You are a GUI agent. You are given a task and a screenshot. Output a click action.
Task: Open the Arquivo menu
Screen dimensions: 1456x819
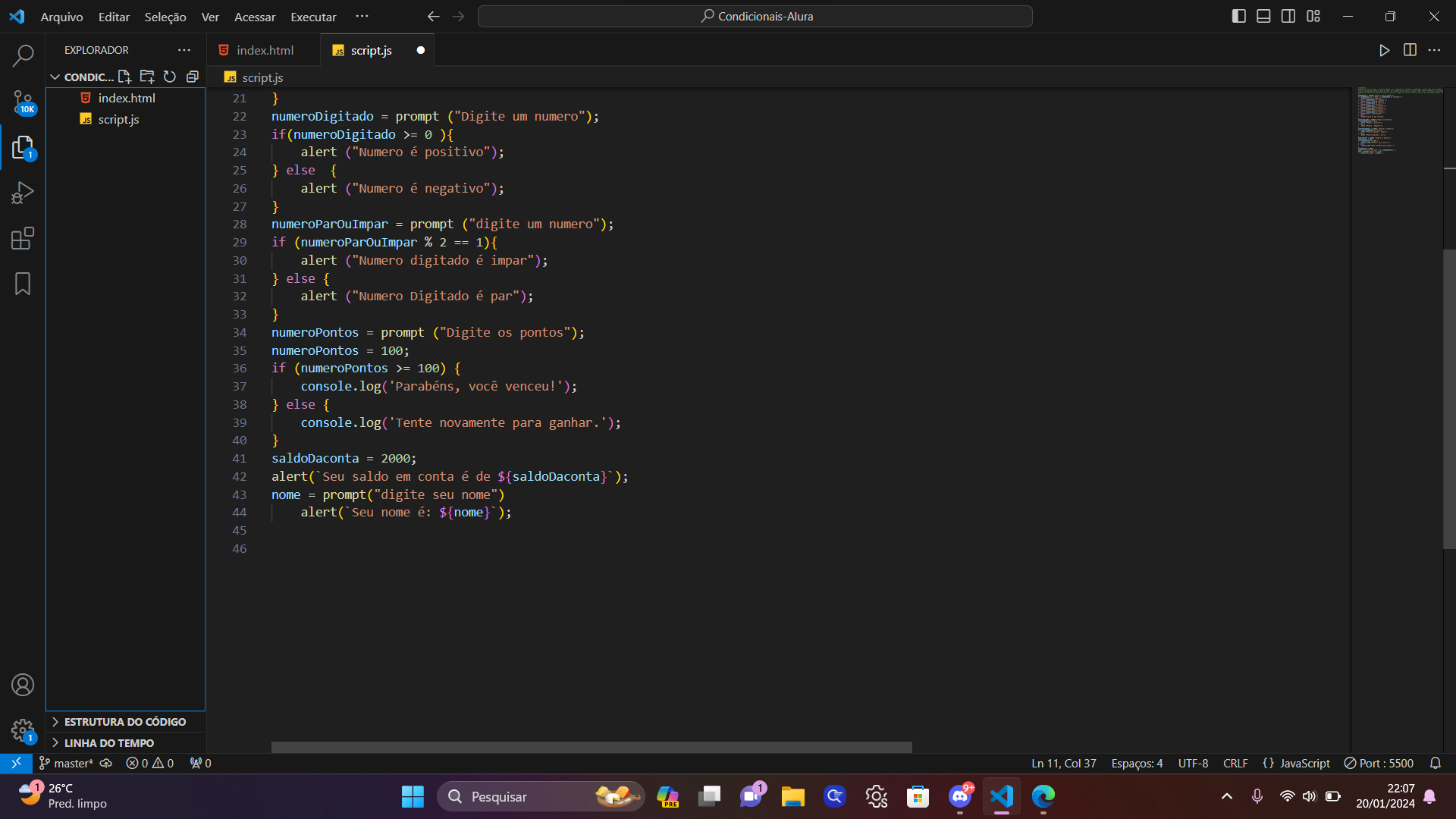[x=61, y=17]
